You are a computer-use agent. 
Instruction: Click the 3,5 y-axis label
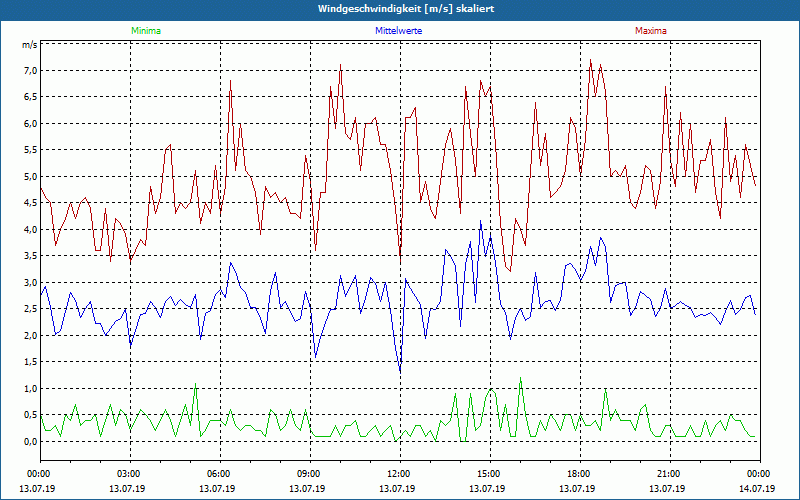tap(31, 256)
